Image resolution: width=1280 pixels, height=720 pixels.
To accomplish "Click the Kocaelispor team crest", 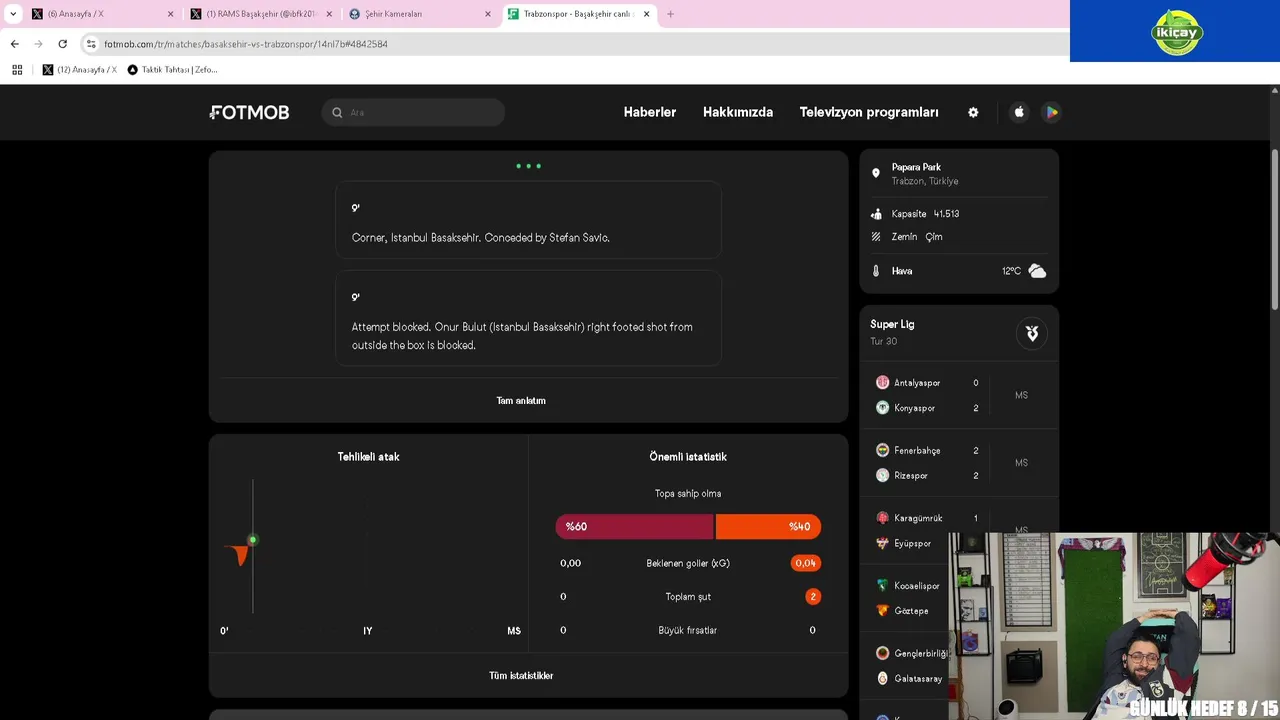I will coord(882,586).
